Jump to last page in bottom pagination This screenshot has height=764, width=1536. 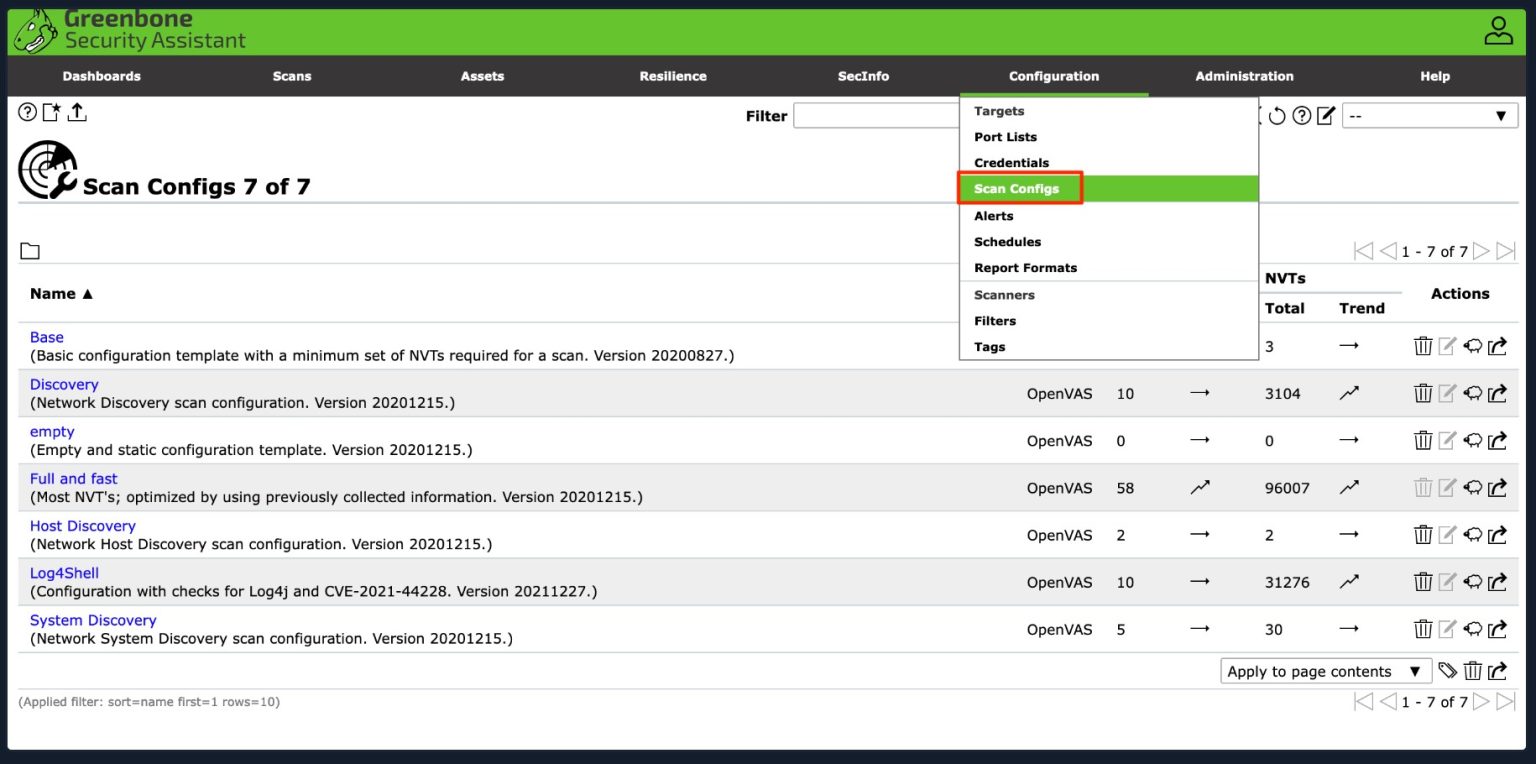(1506, 702)
